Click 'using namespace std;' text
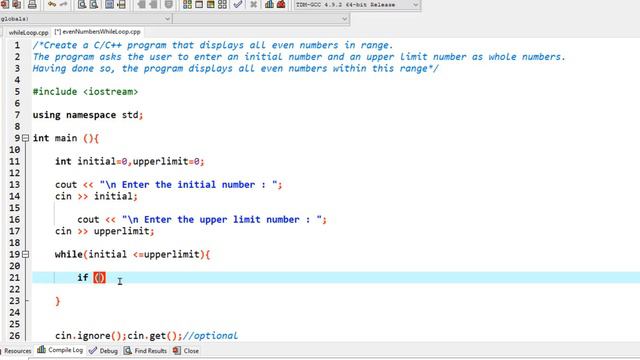The image size is (640, 360). click(88, 115)
